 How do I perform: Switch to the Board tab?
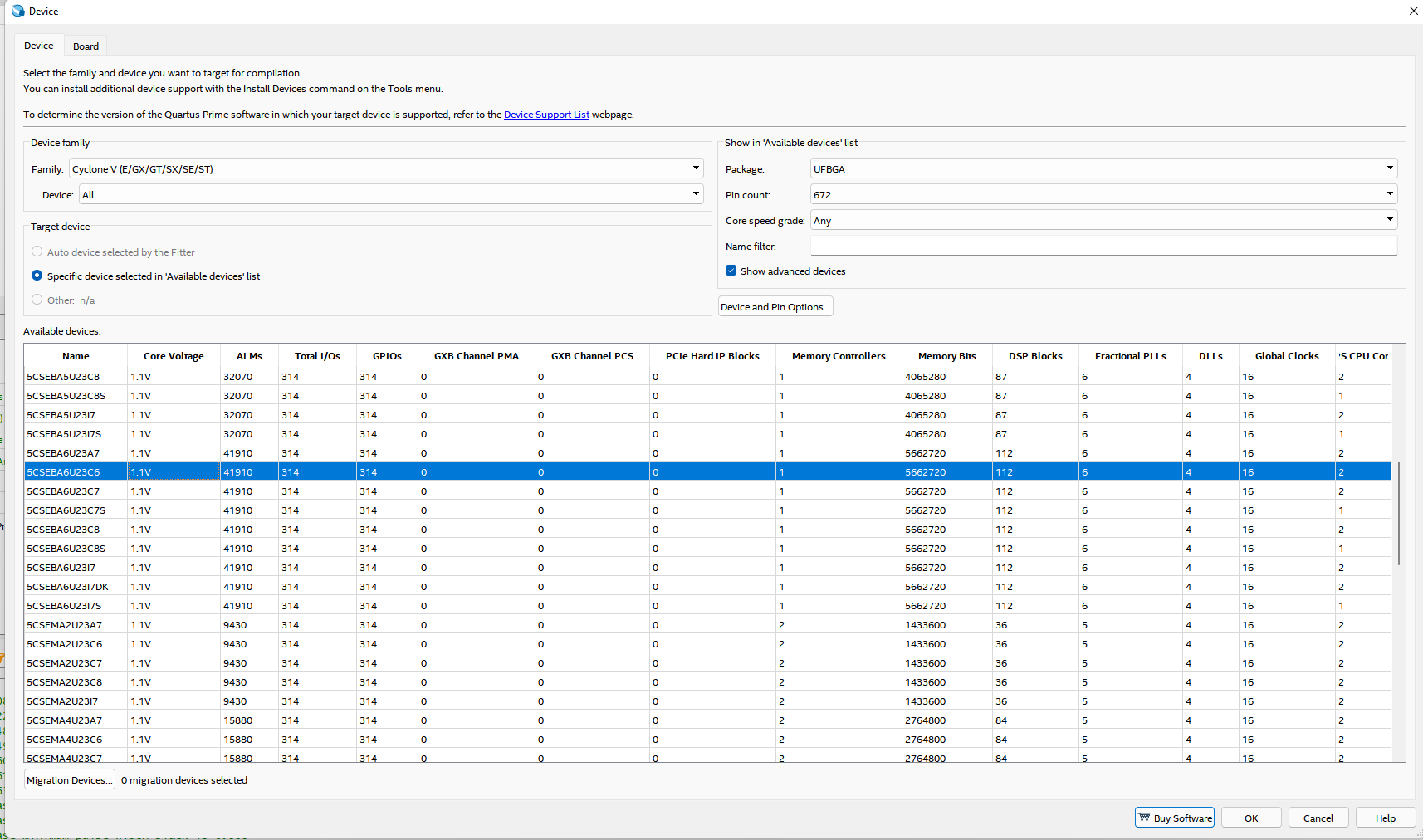pyautogui.click(x=86, y=46)
